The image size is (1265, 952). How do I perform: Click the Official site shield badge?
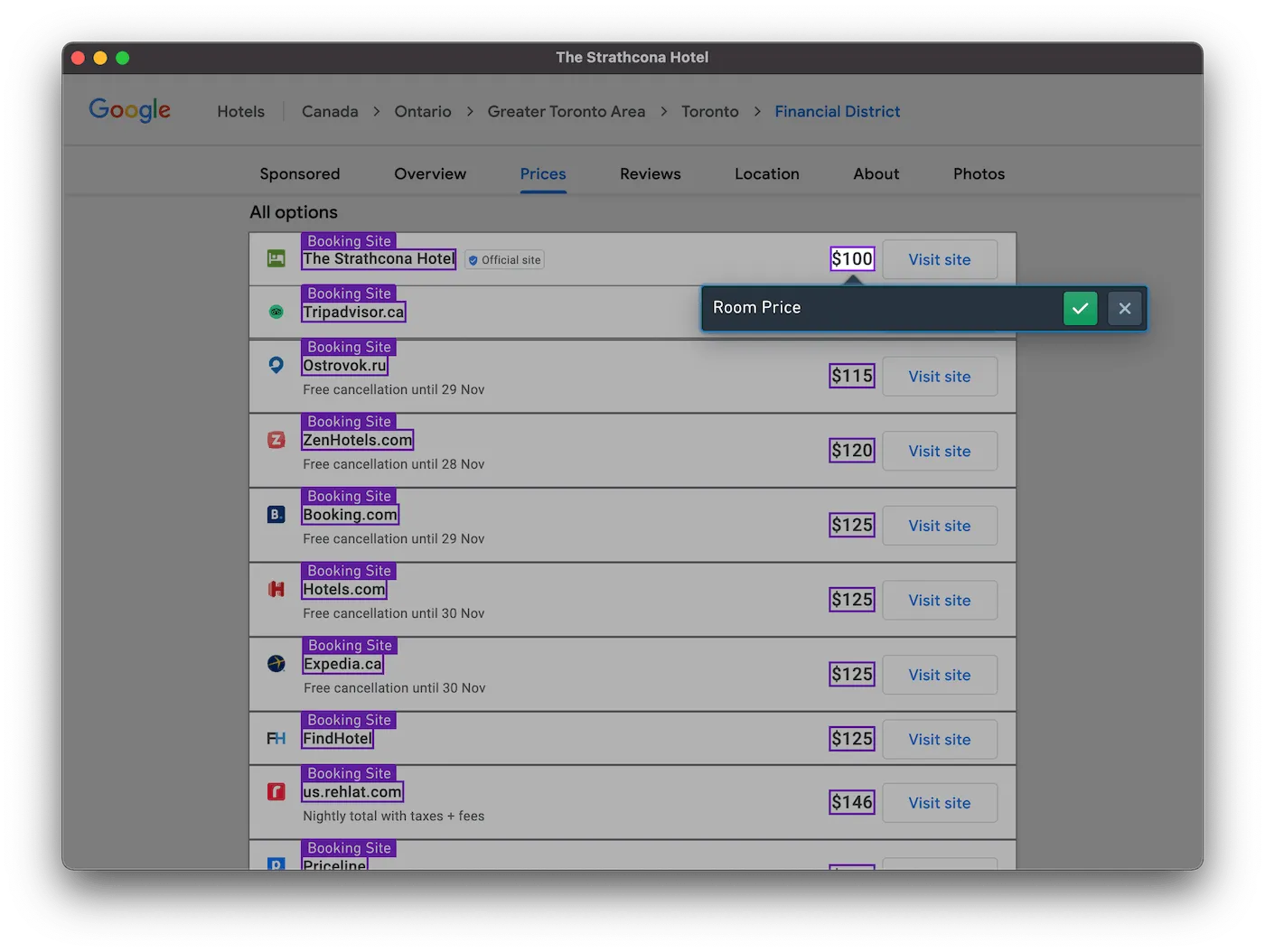tap(504, 260)
